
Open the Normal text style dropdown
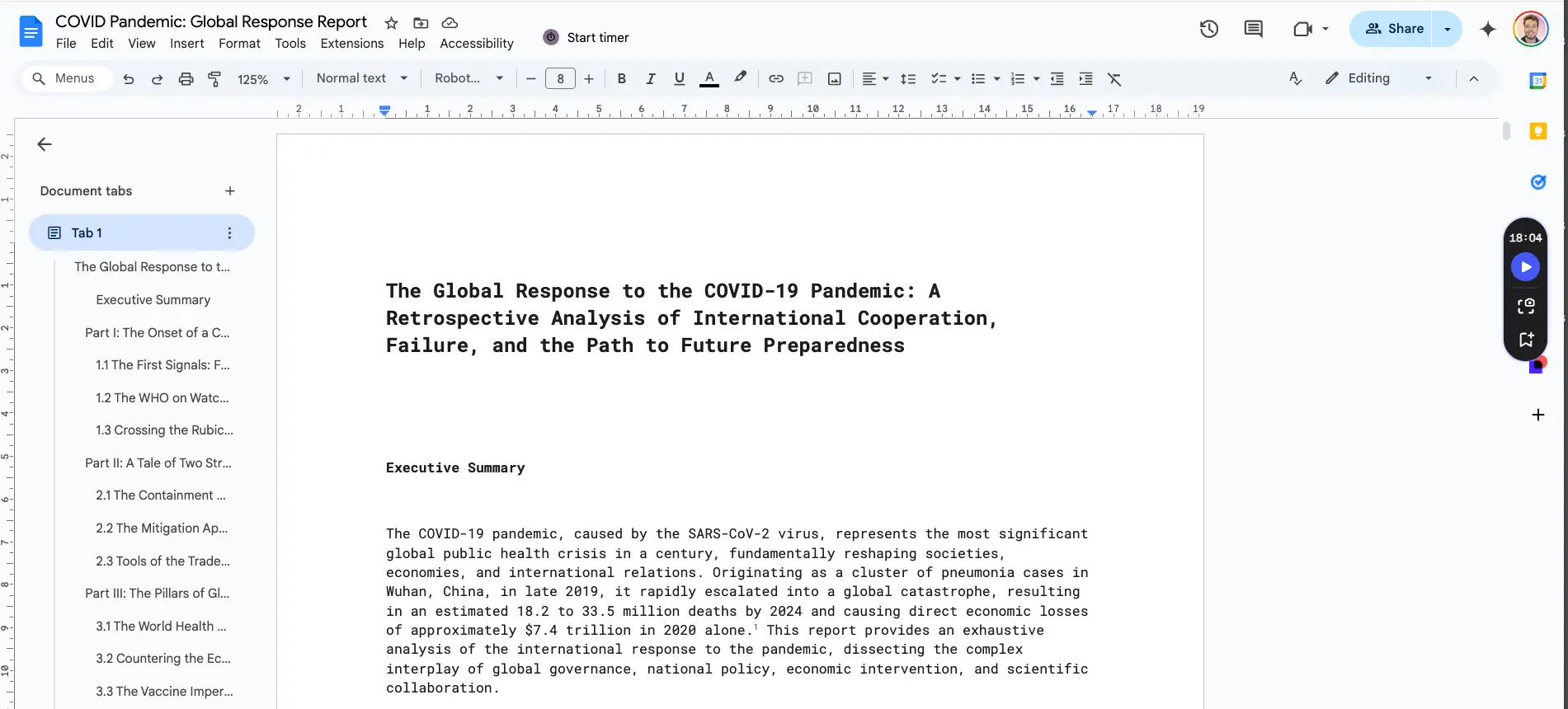(361, 78)
